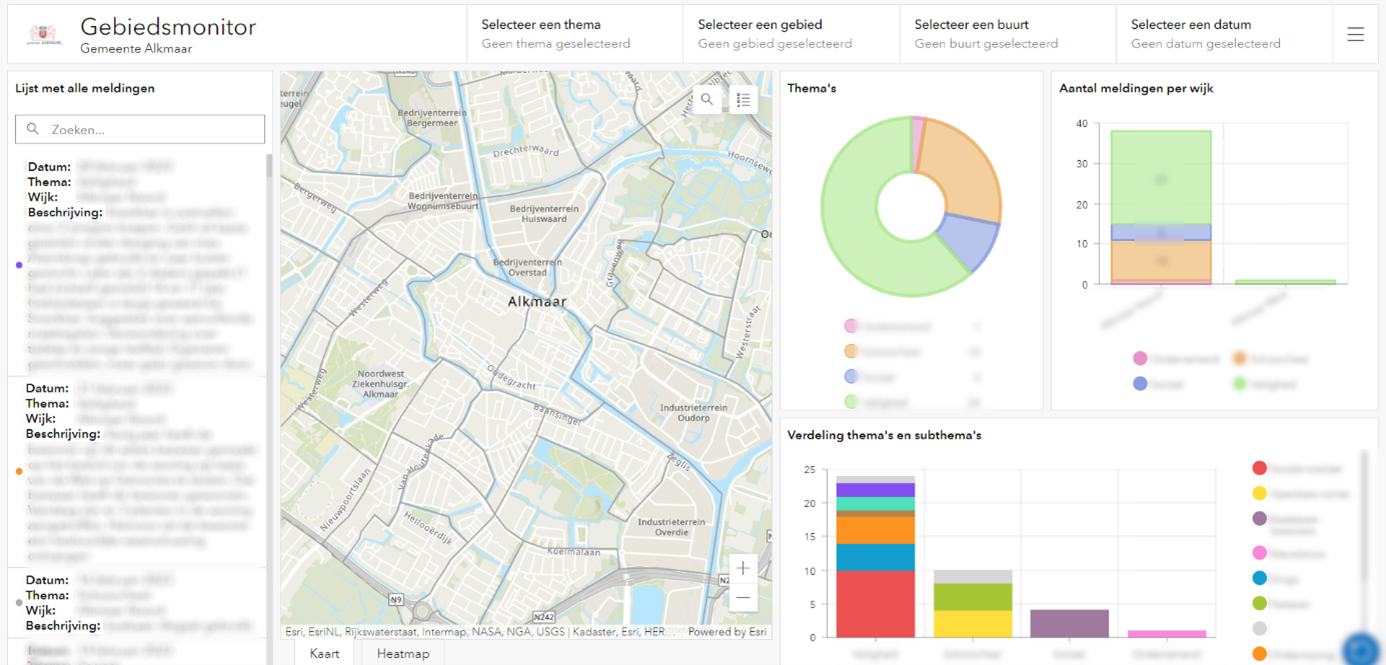Image resolution: width=1386 pixels, height=665 pixels.
Task: Open the Selecteer een gebied dropdown
Action: [790, 33]
